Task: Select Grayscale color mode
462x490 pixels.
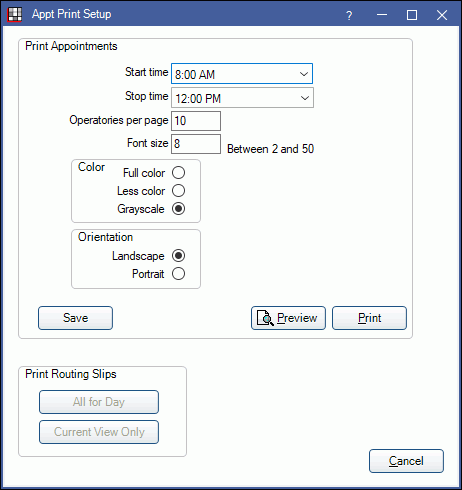Action: coord(178,209)
